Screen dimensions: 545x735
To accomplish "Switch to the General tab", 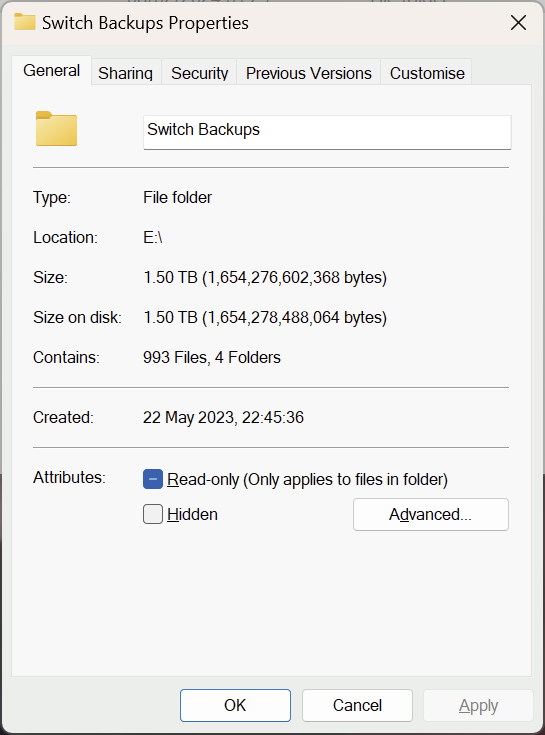I will point(52,70).
